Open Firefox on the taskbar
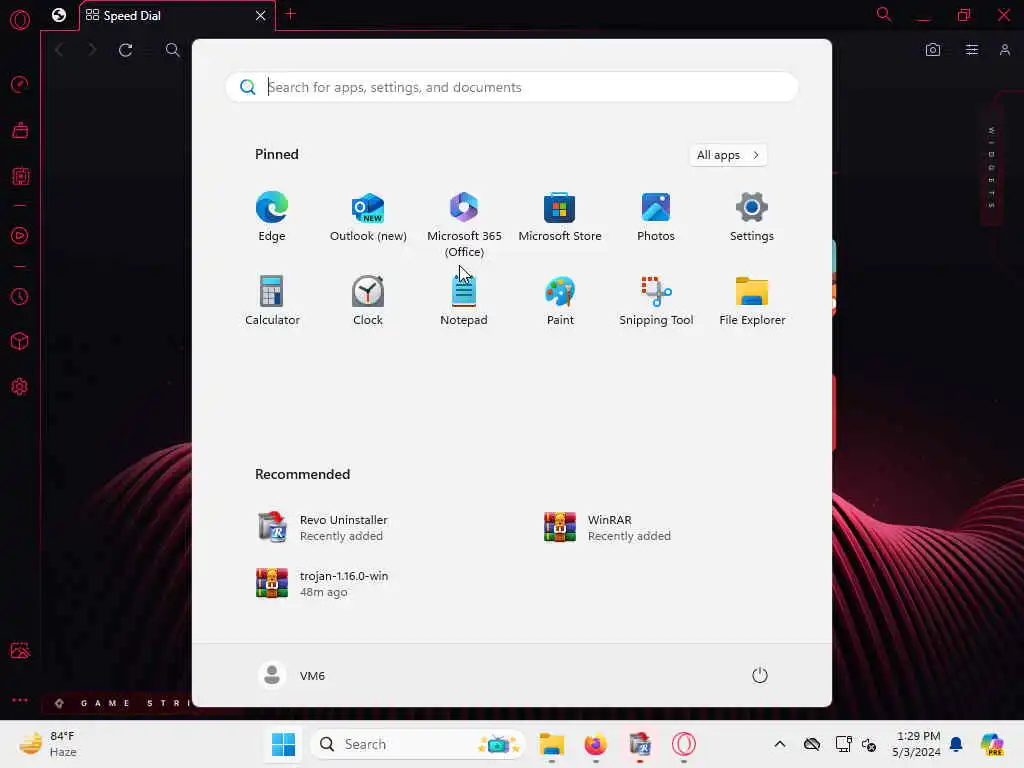 click(595, 744)
